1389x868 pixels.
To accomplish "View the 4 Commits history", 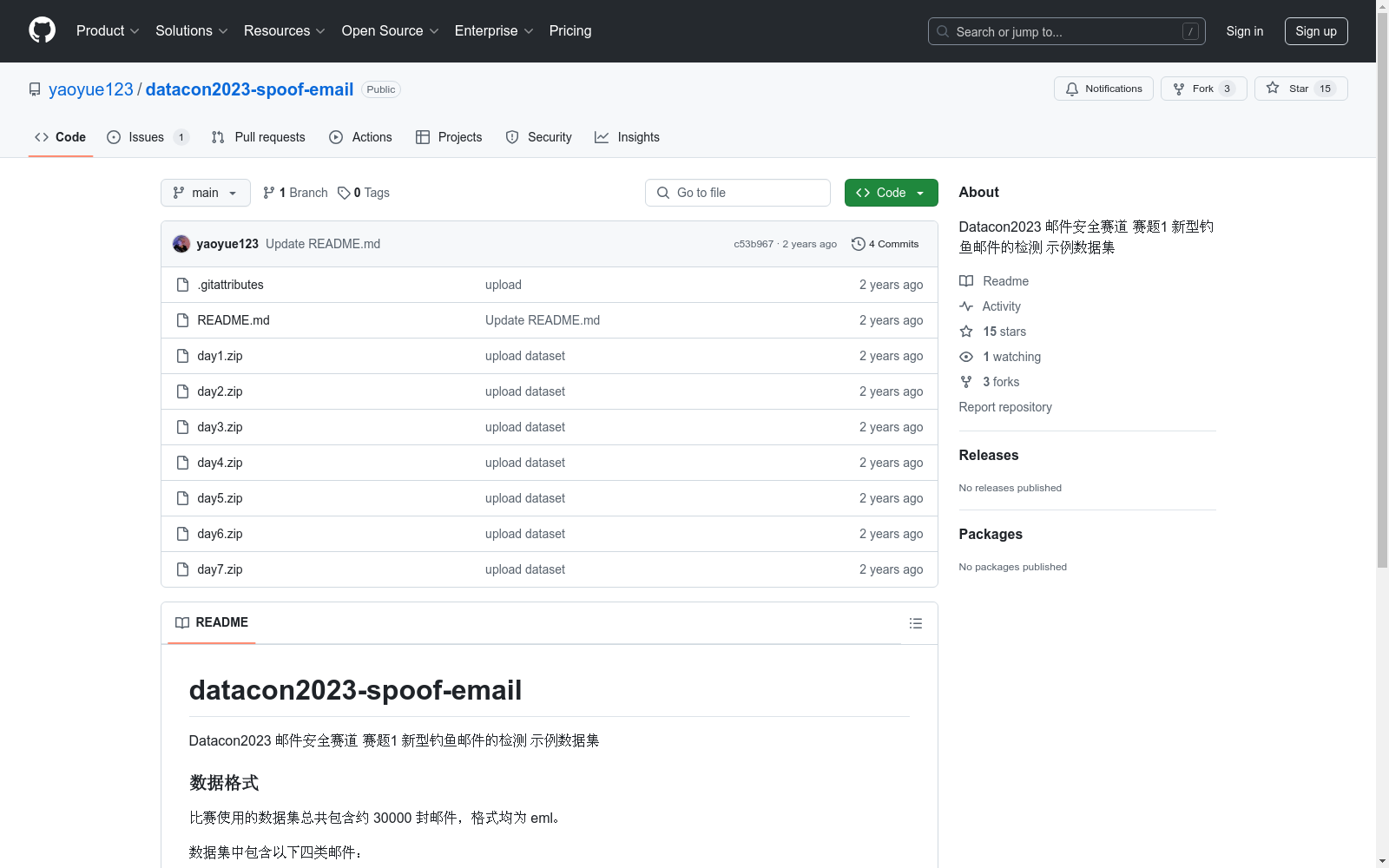I will point(885,244).
